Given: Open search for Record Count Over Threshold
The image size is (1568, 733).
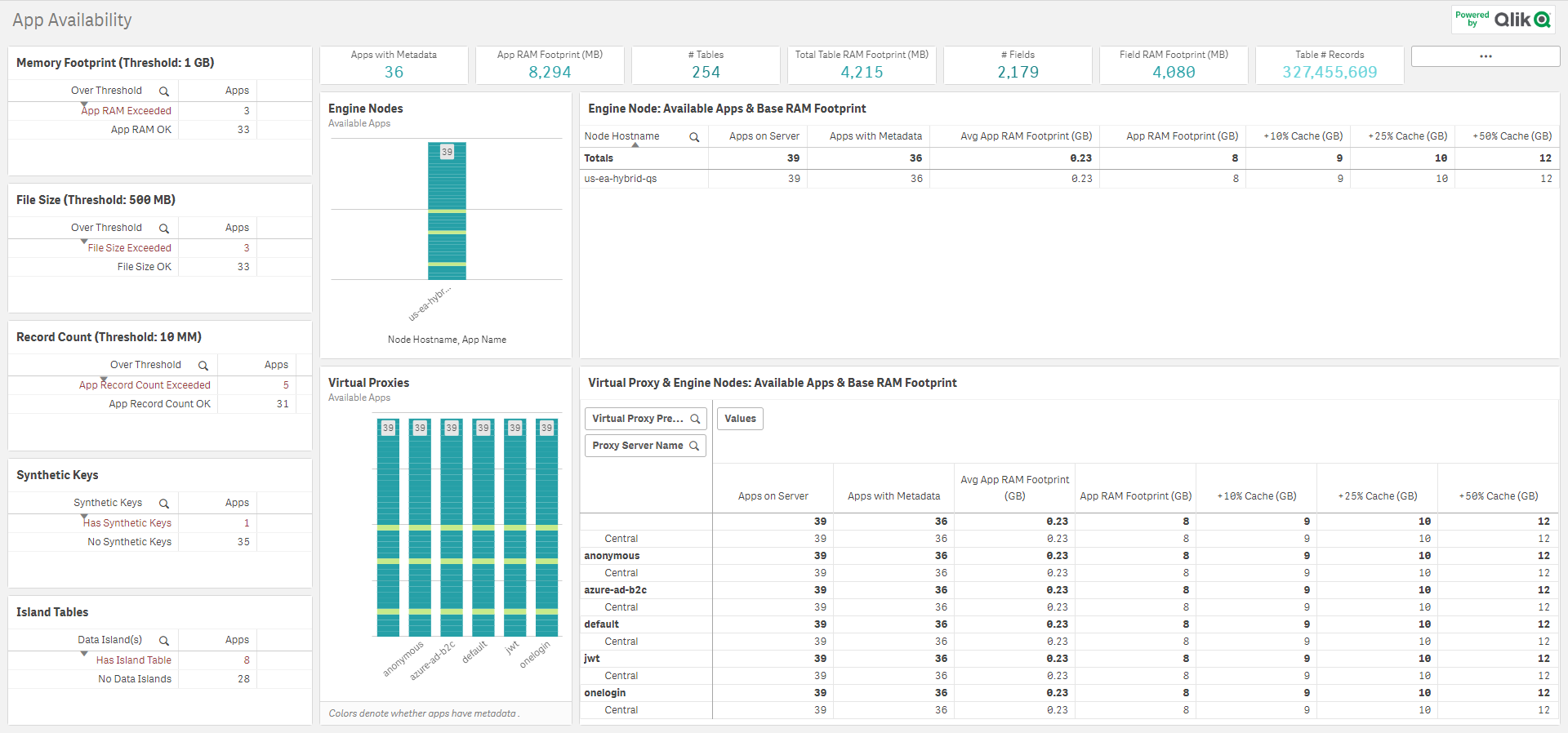Looking at the screenshot, I should tap(203, 366).
